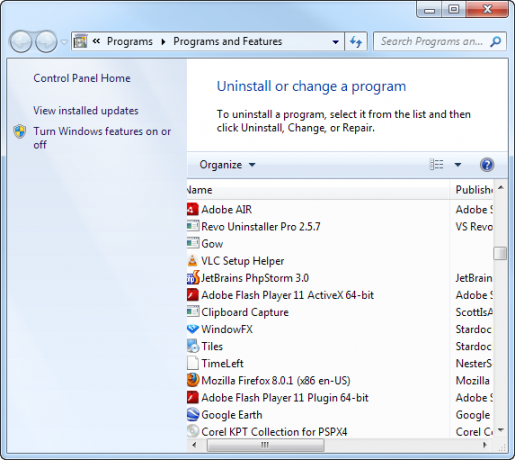Viewport: 515px width, 460px height.
Task: Click the WindowFX diamond icon
Action: tap(193, 329)
